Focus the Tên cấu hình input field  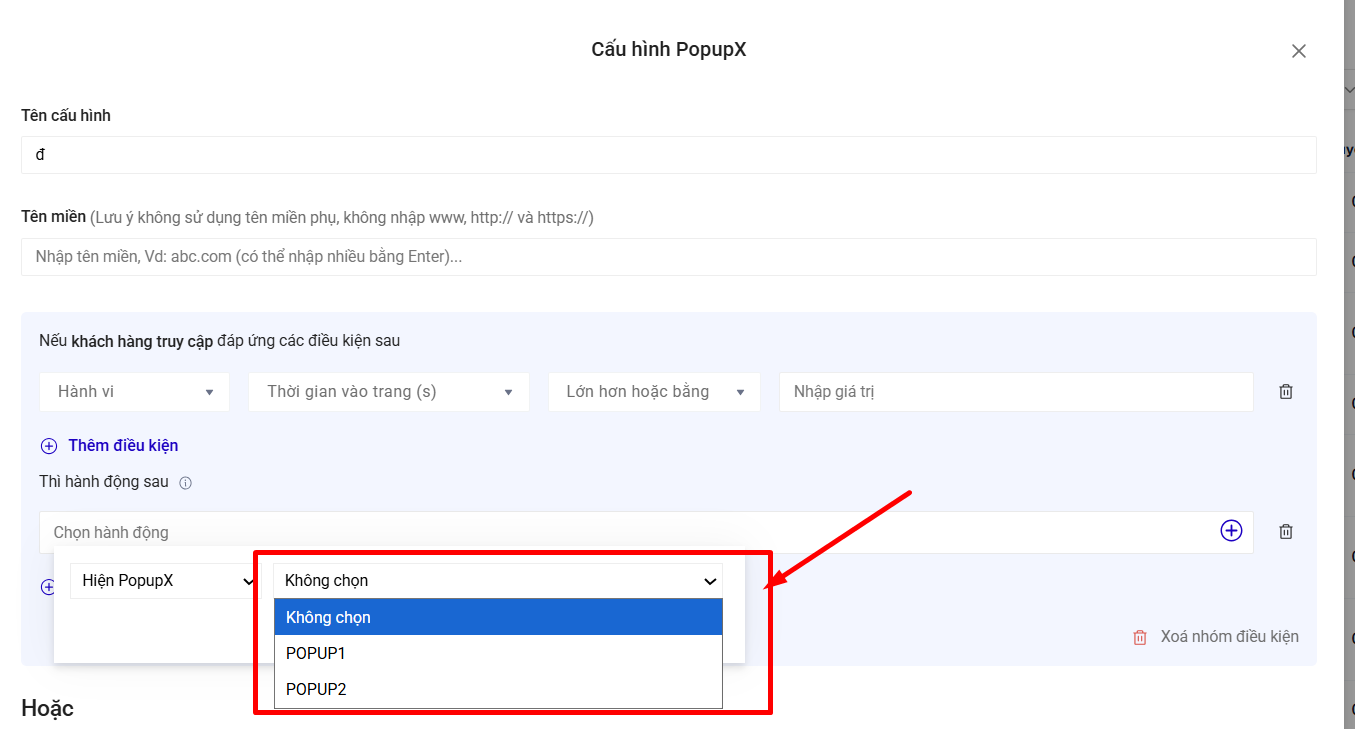click(668, 155)
